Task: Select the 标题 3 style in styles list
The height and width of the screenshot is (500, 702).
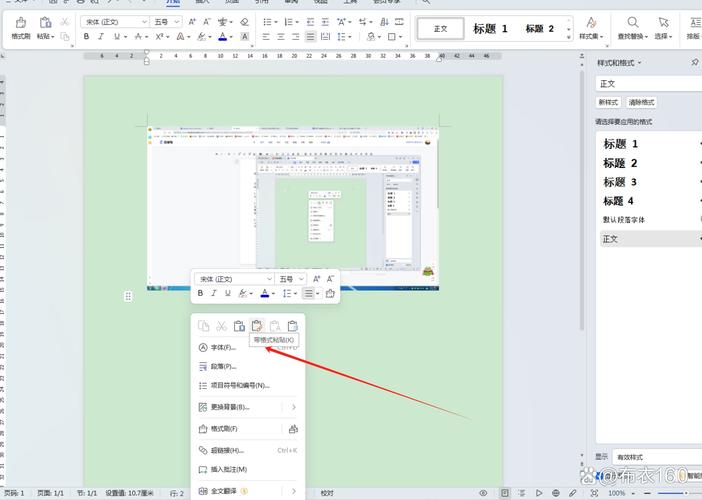Action: (x=620, y=182)
